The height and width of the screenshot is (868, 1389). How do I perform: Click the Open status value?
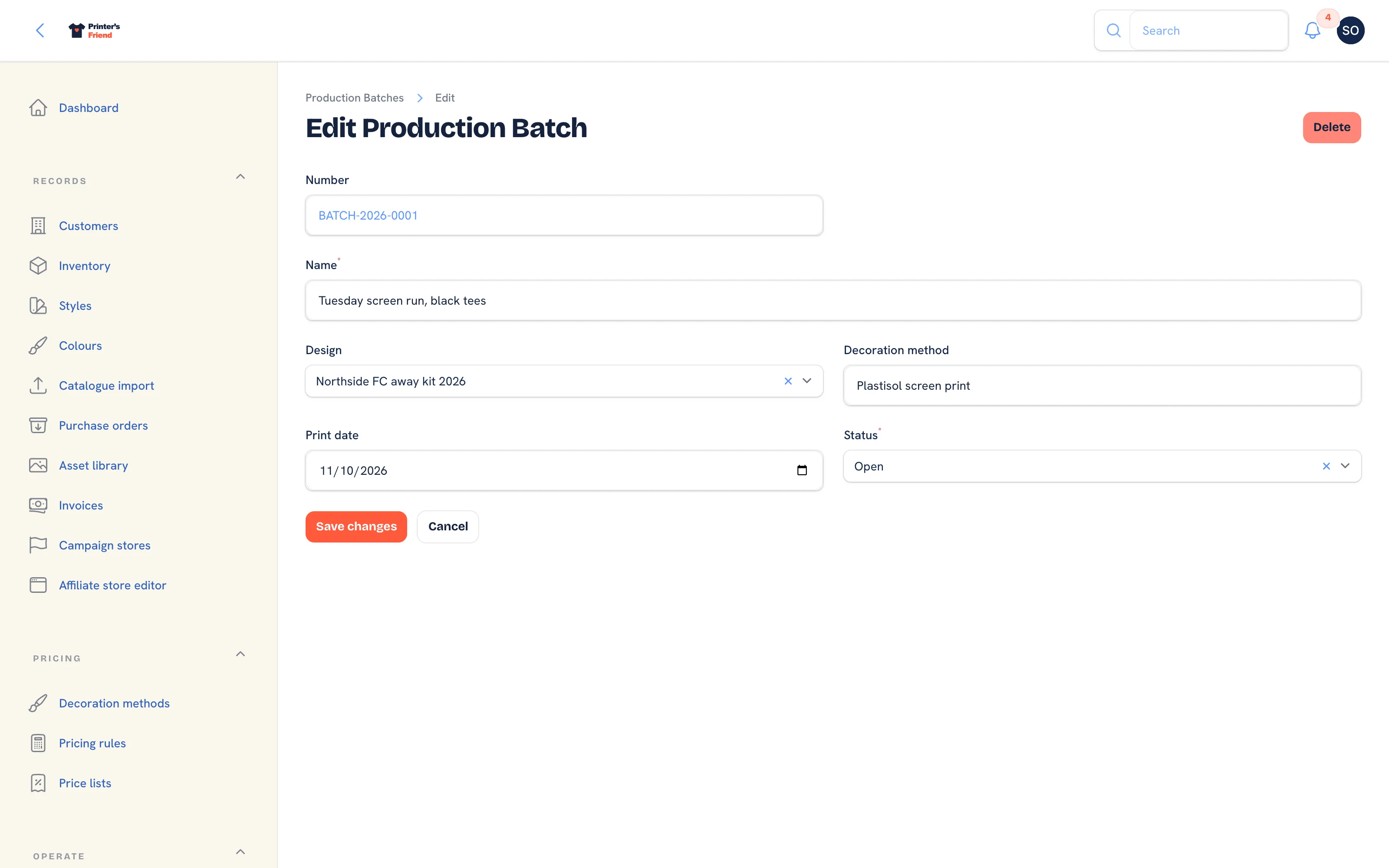(x=869, y=466)
